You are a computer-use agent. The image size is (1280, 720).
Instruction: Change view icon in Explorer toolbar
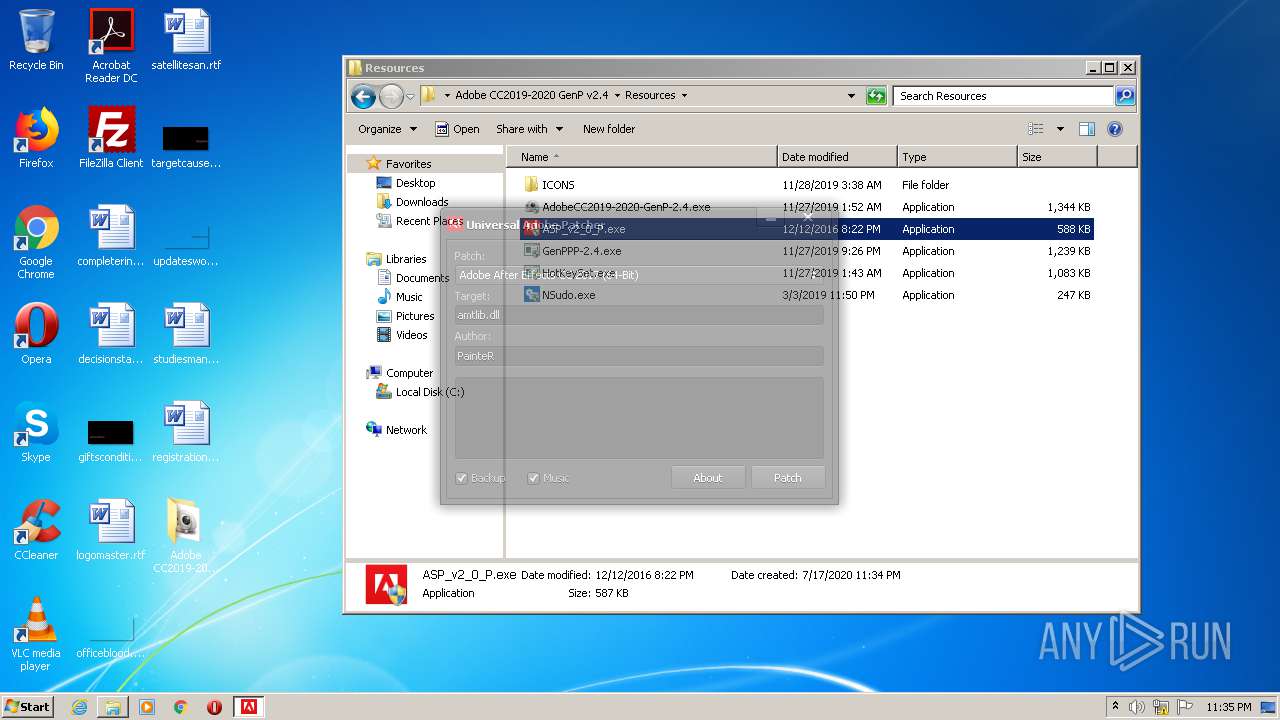pyautogui.click(x=1036, y=129)
